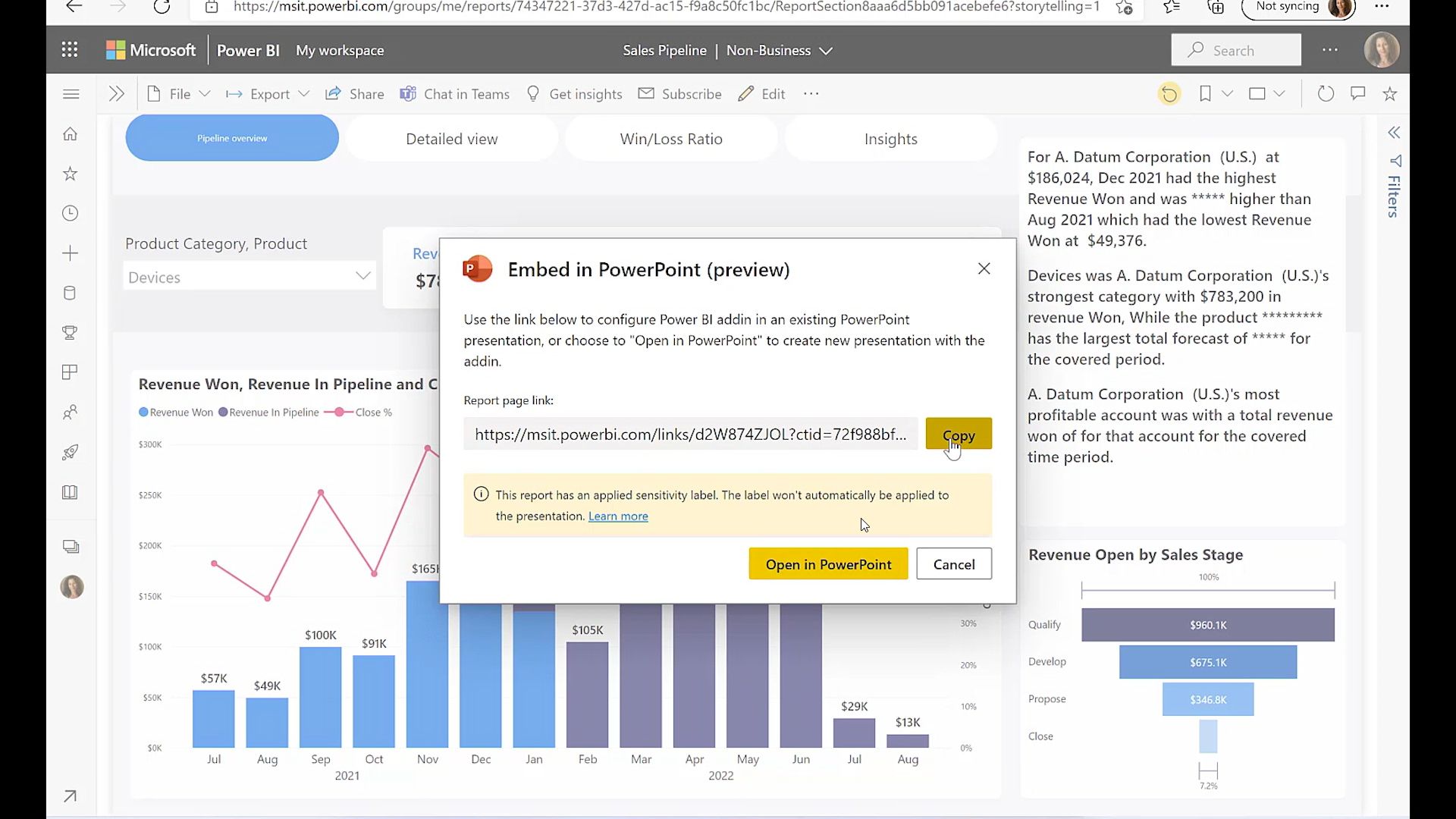
Task: Click Get insights in the toolbar
Action: pyautogui.click(x=574, y=94)
